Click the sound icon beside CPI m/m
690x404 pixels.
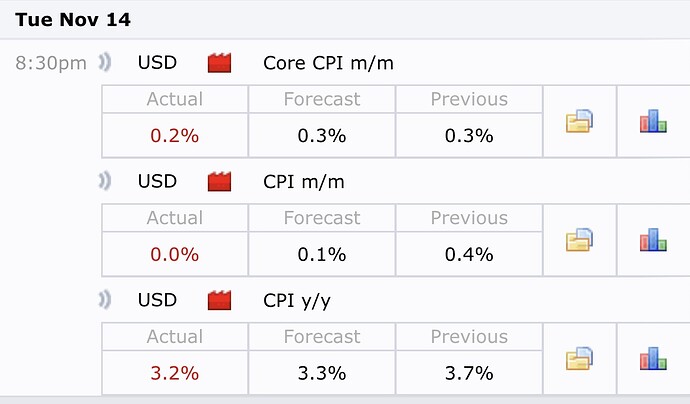tap(104, 182)
